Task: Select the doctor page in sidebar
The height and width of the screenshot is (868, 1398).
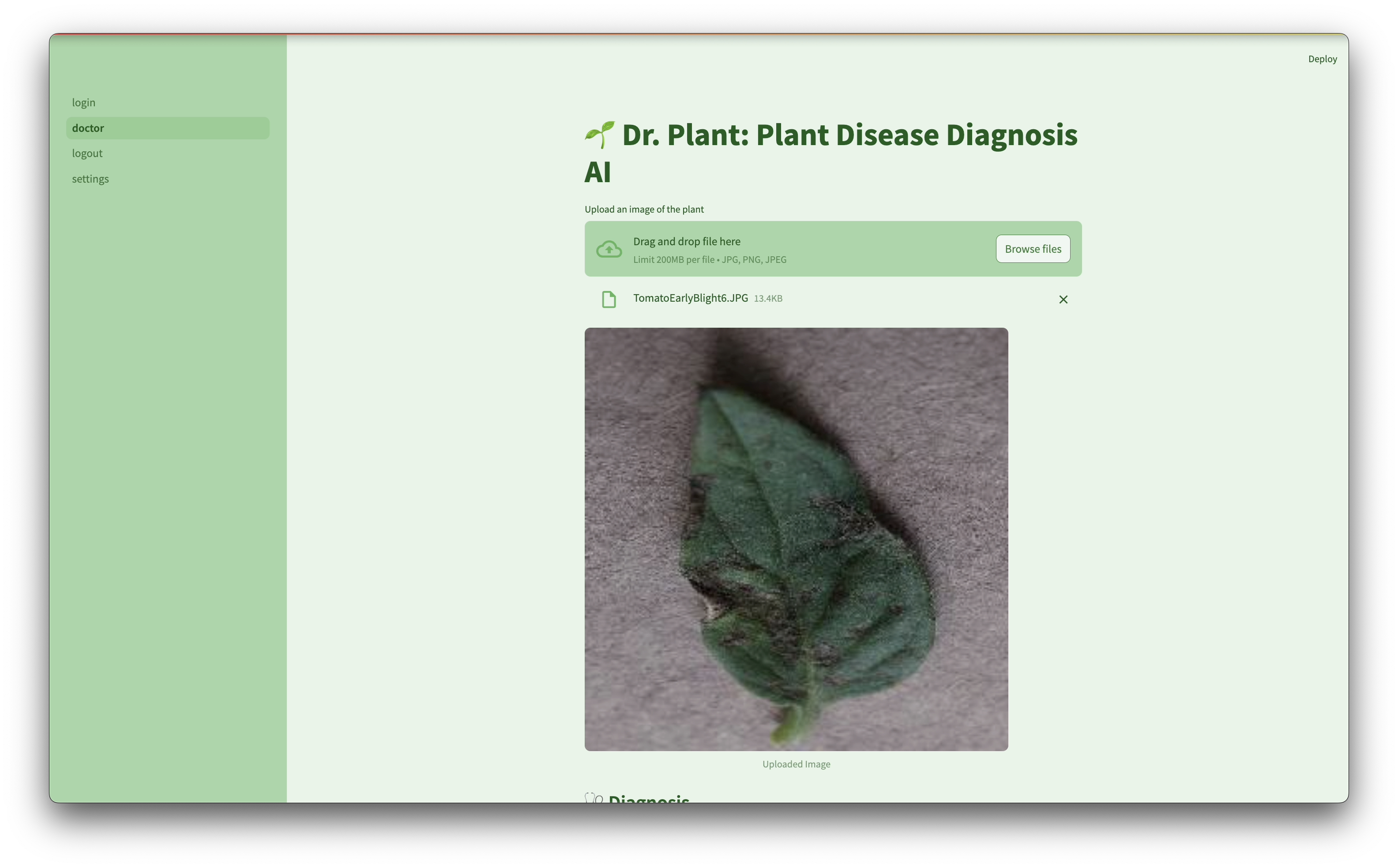Action: [88, 128]
